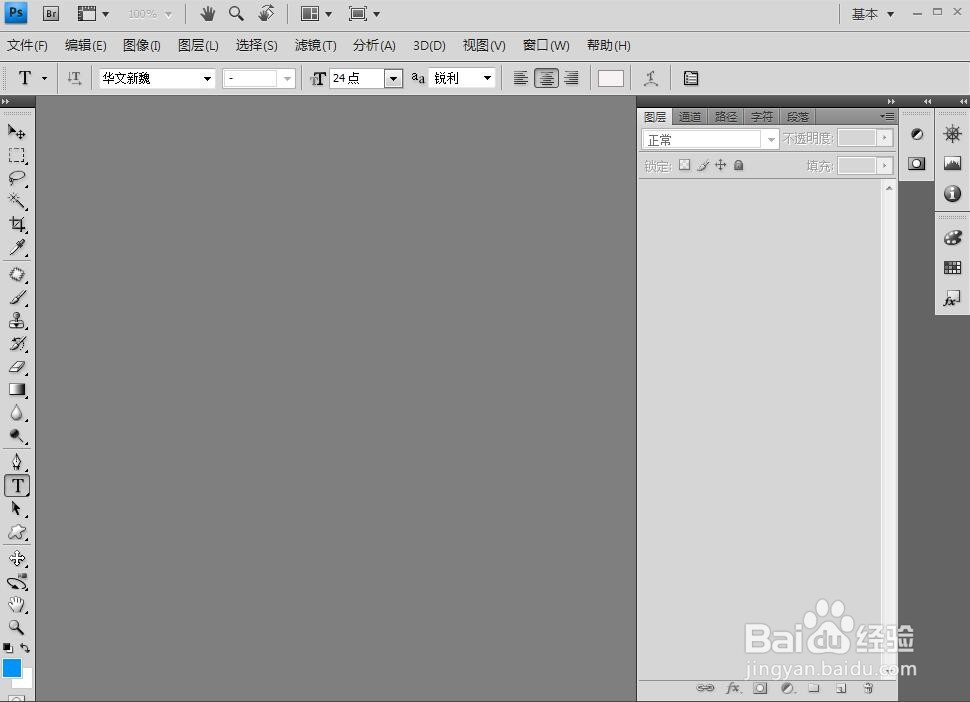The width and height of the screenshot is (970, 702).
Task: Click the Hand tool in application bar
Action: 207,14
